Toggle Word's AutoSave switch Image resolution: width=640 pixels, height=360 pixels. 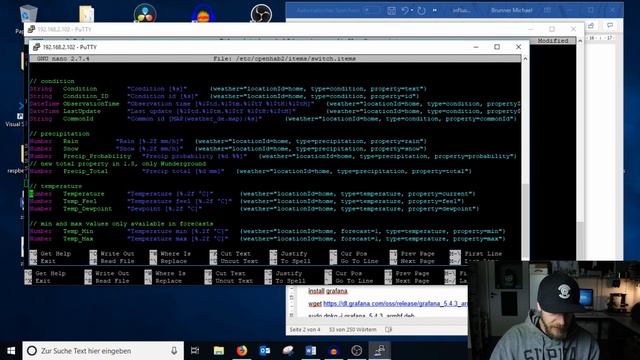tap(372, 10)
